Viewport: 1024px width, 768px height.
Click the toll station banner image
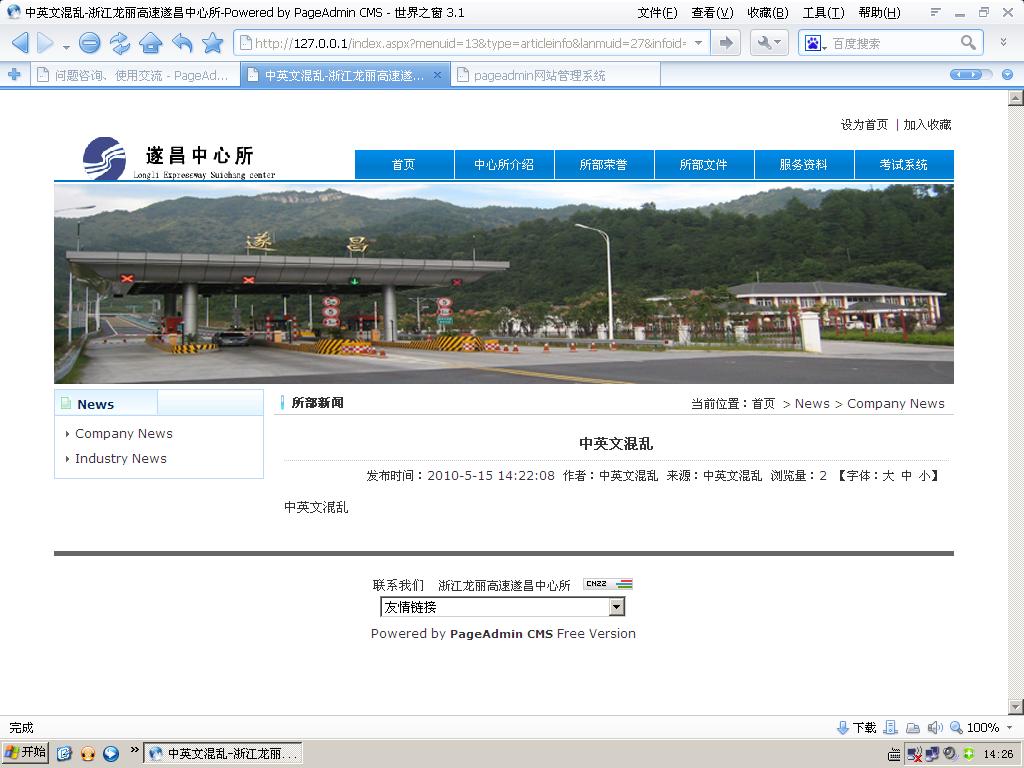[504, 283]
